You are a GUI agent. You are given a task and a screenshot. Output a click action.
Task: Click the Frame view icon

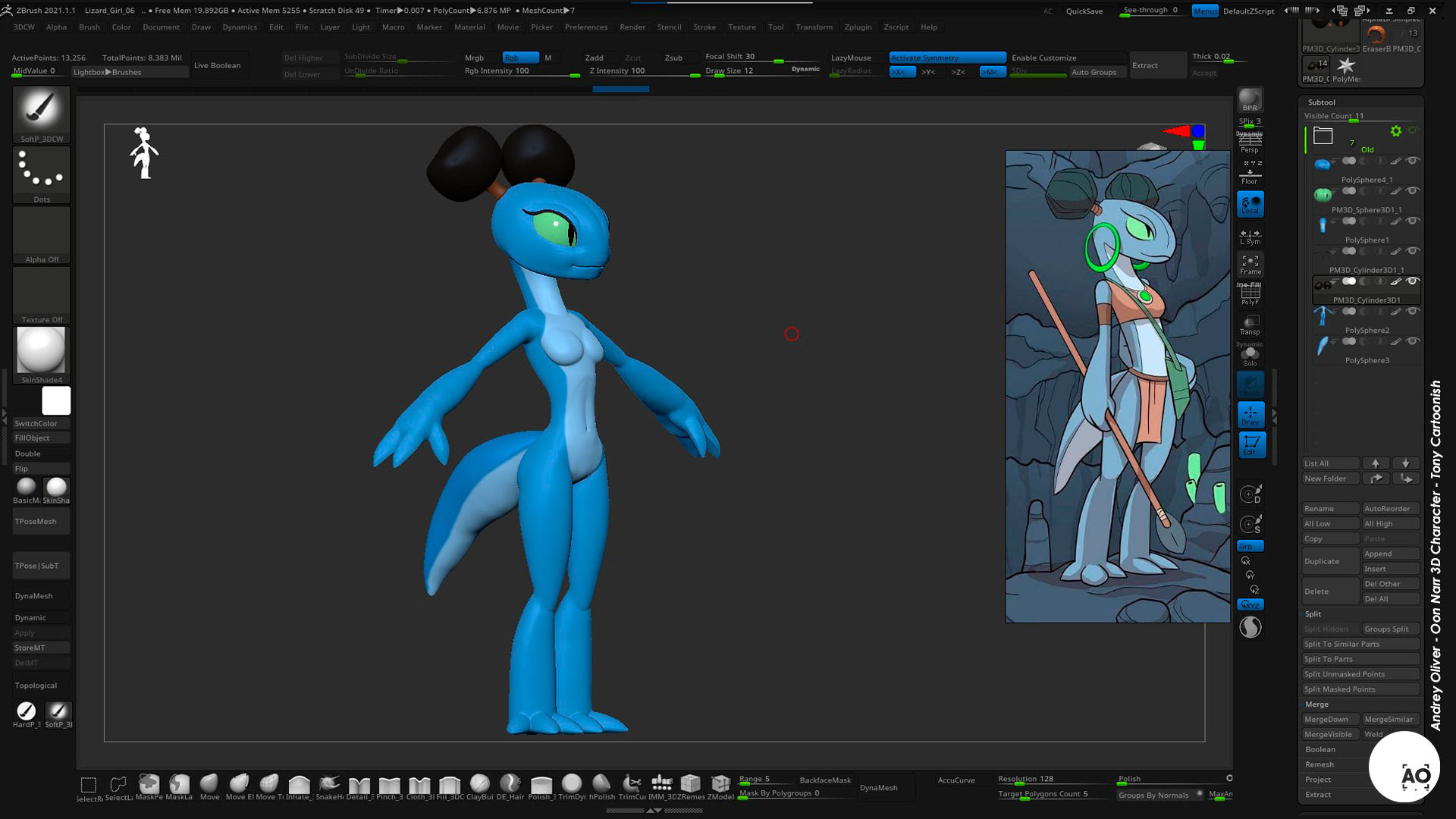(x=1250, y=265)
